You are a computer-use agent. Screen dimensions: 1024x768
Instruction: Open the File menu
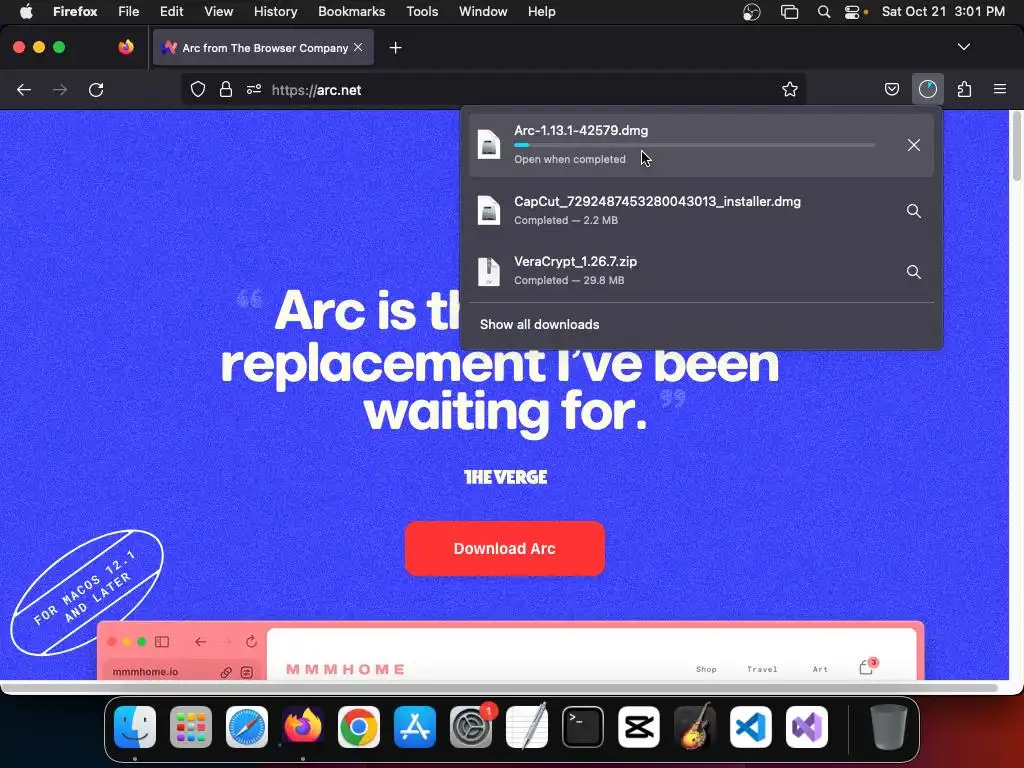(128, 12)
